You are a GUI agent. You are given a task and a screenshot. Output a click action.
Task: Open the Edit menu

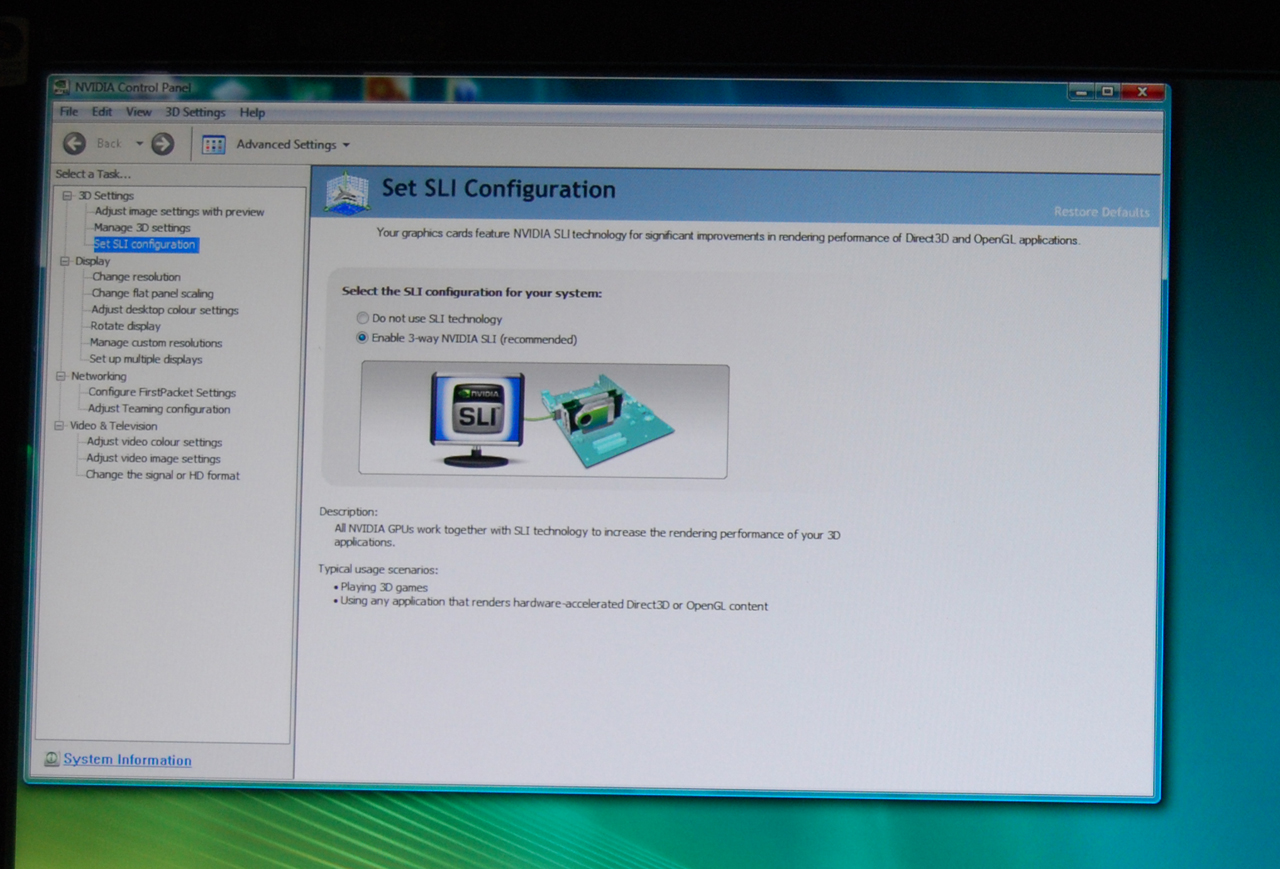click(102, 112)
